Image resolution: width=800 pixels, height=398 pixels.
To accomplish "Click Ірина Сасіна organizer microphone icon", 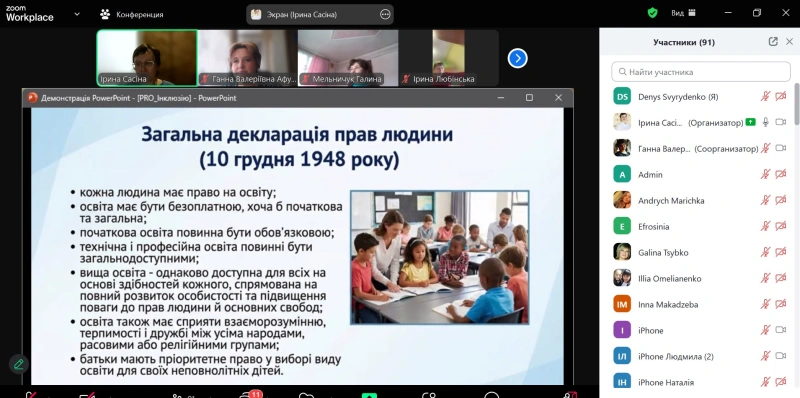I will 765,122.
